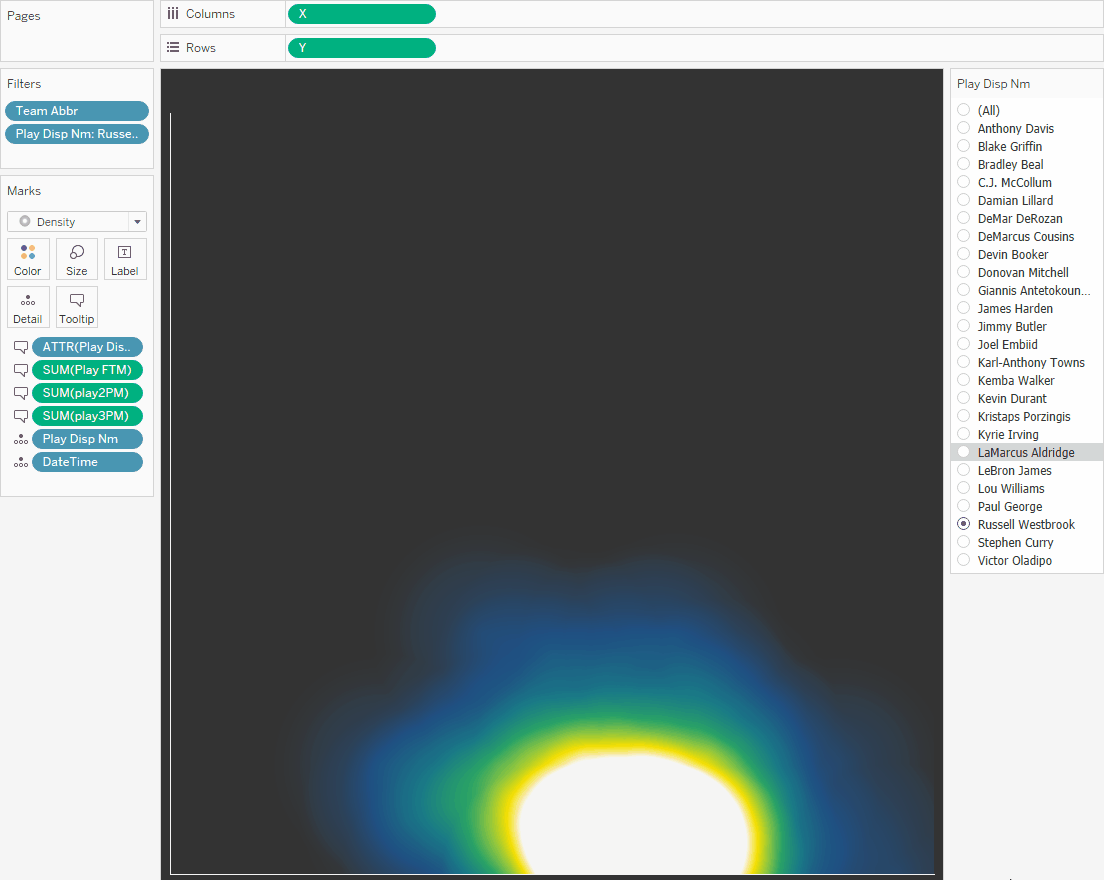
Task: Choose DeMar DeRozan in the filter list
Action: click(x=1020, y=218)
